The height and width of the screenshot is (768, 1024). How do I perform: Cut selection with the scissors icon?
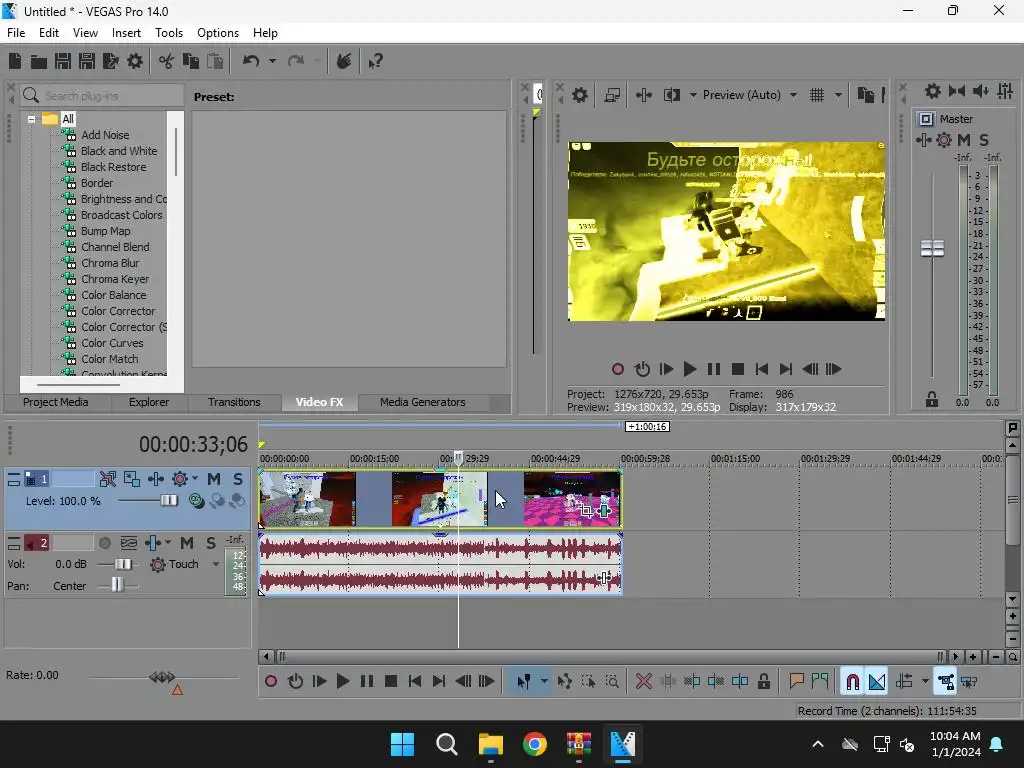[x=167, y=61]
